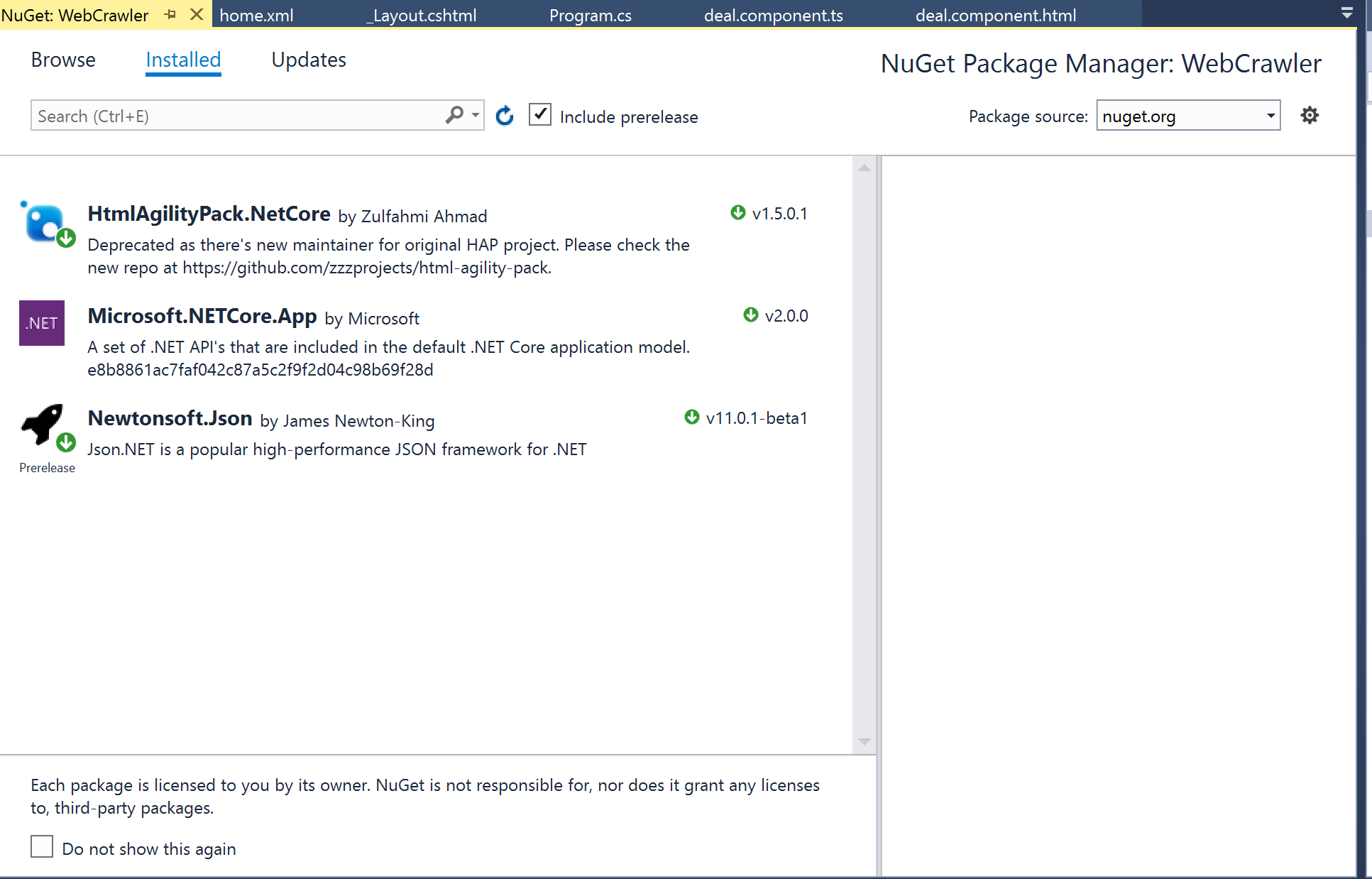This screenshot has width=1372, height=879.
Task: Switch to Updates tab
Action: (309, 60)
